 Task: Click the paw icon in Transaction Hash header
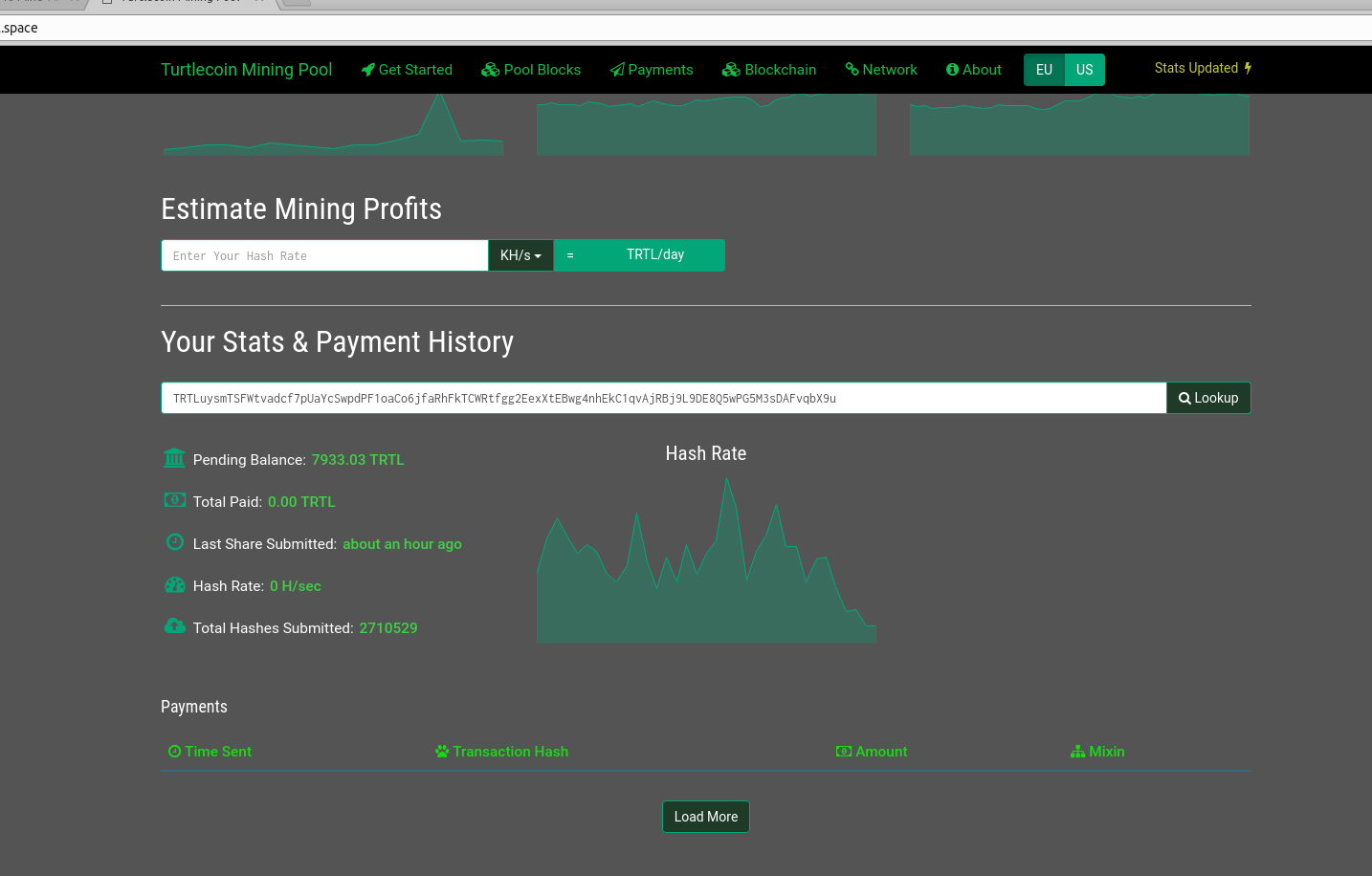[x=442, y=752]
